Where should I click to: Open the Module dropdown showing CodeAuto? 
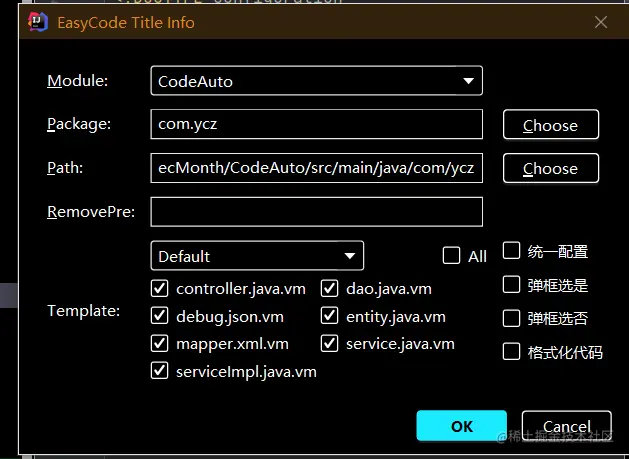(316, 81)
